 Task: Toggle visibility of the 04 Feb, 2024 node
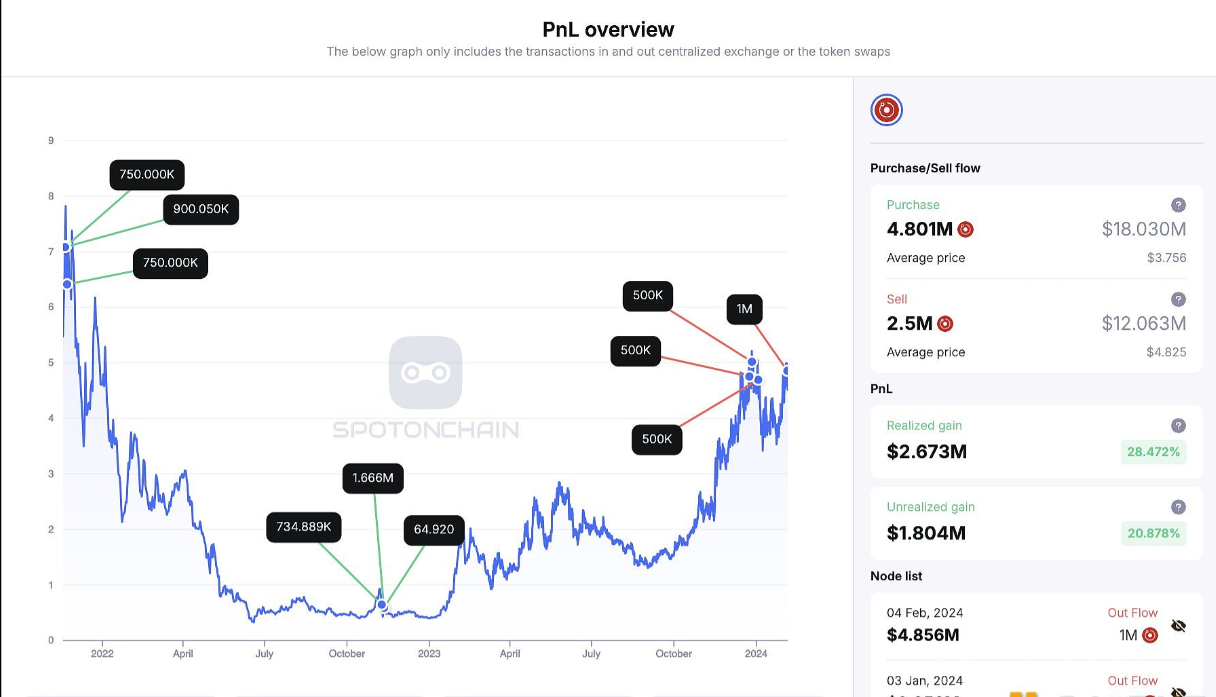pyautogui.click(x=1178, y=627)
